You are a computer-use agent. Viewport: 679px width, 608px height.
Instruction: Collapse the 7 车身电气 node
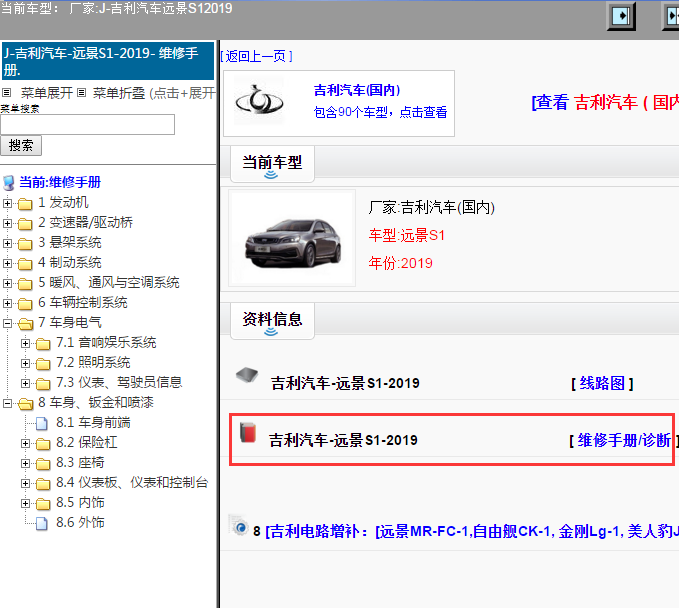[7, 323]
